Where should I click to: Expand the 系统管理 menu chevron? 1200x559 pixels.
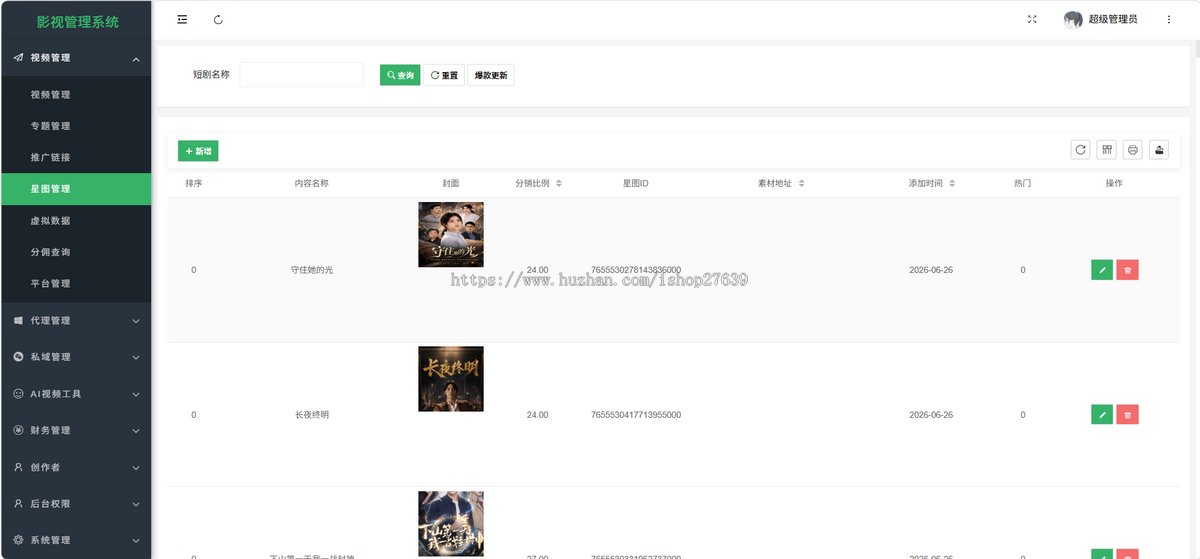[x=136, y=540]
